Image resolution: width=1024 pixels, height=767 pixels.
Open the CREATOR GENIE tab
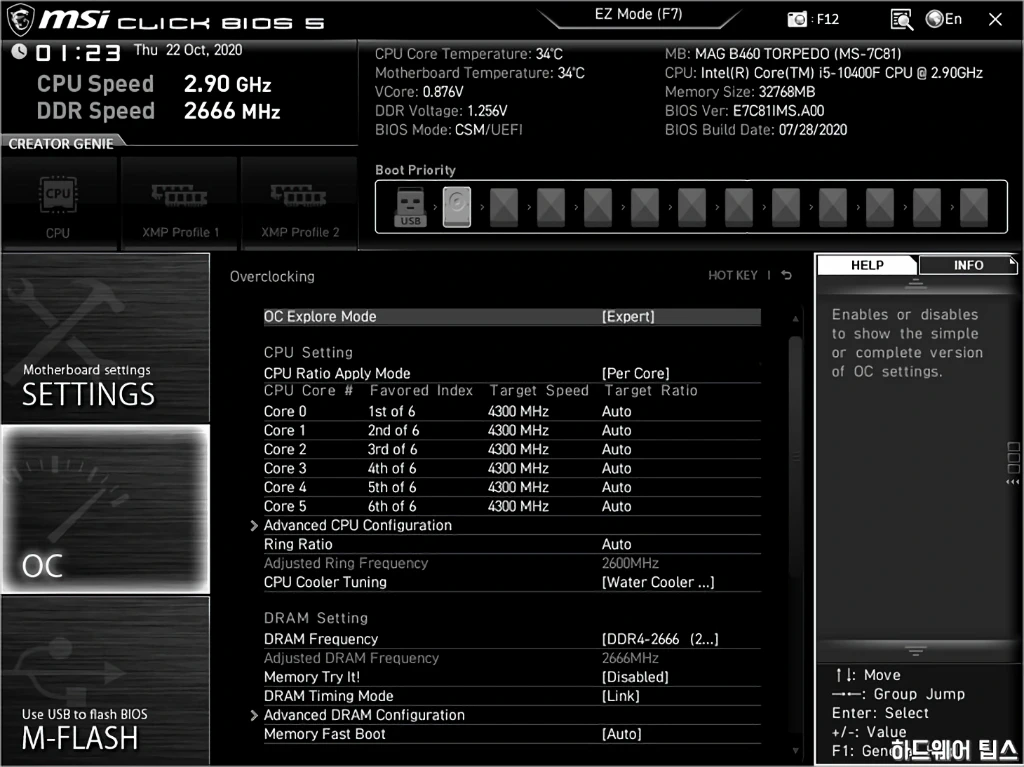point(61,144)
